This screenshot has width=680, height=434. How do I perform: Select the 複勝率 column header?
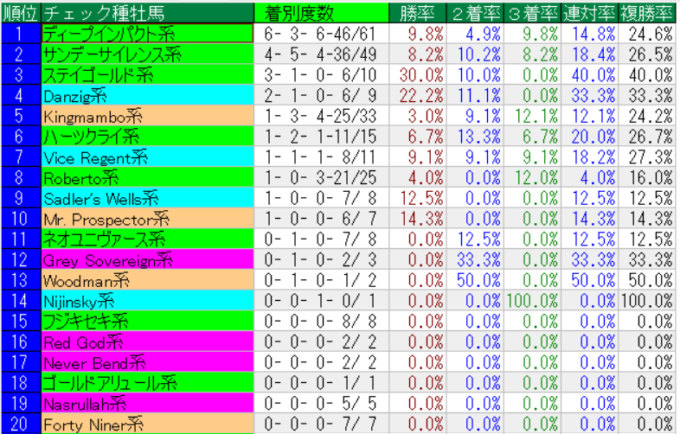(x=646, y=12)
